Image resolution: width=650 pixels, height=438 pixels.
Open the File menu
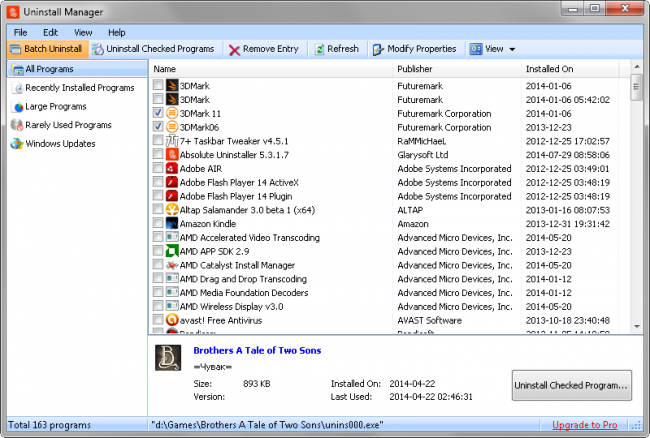pos(20,32)
